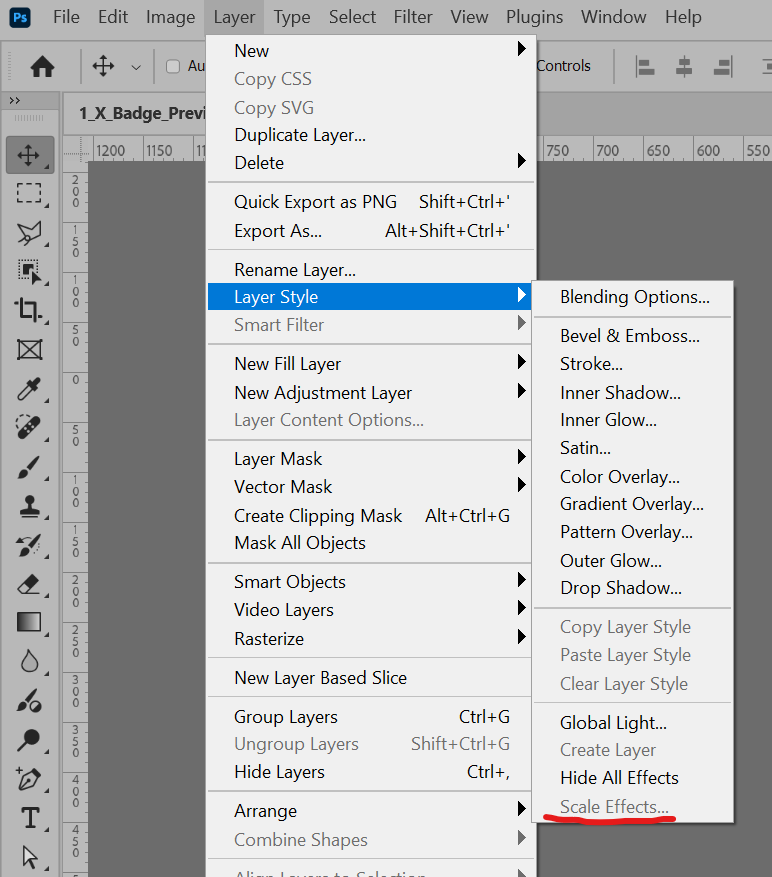Choose Drop Shadow from Layer Style submenu
Viewport: 772px width, 877px height.
(x=620, y=588)
